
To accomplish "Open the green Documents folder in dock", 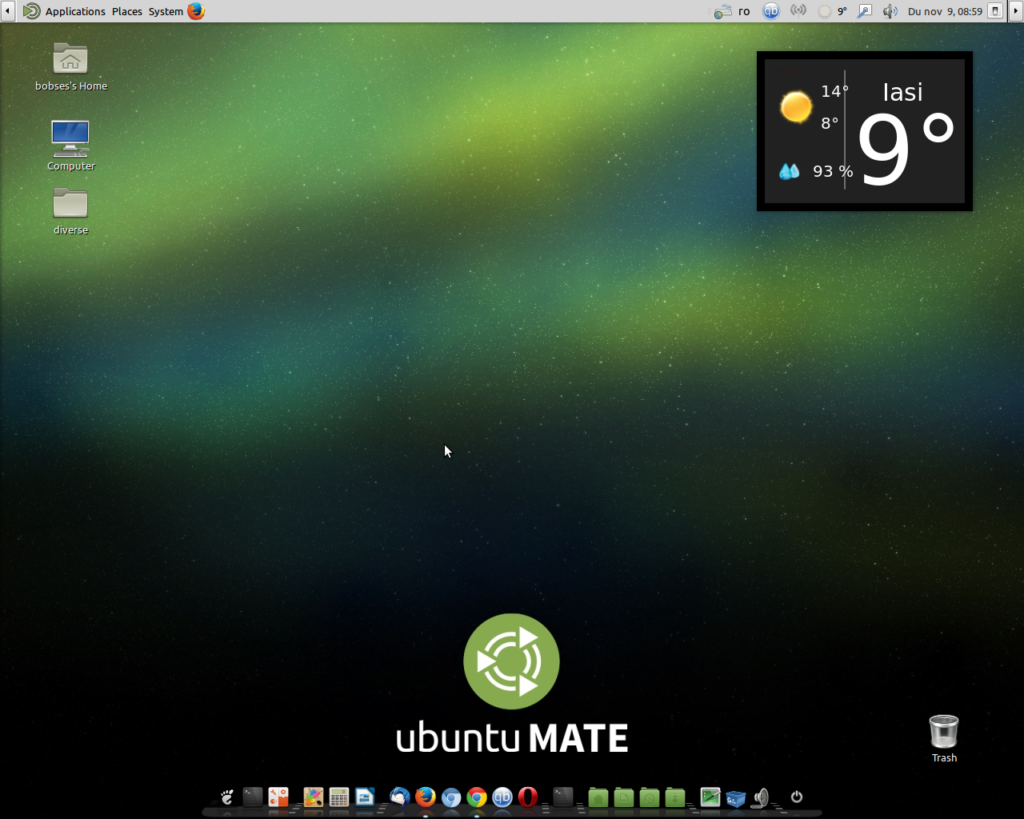I will 624,797.
